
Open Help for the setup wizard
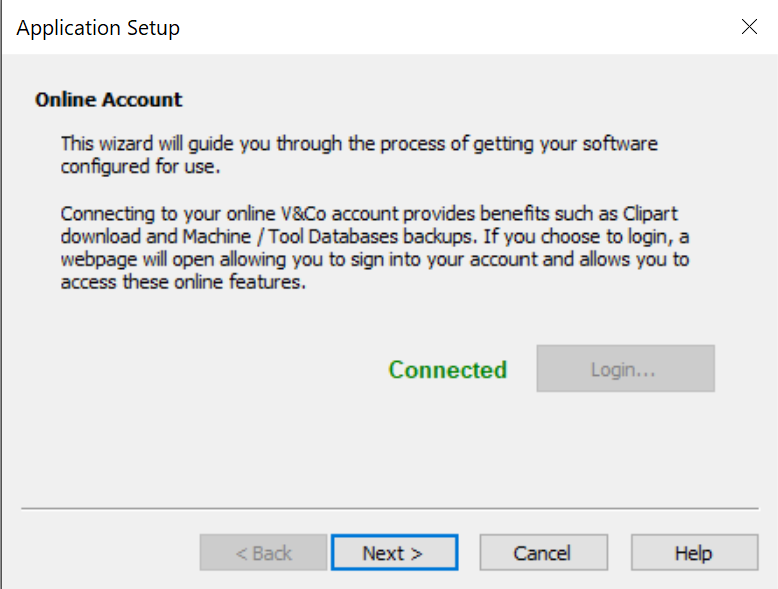pos(694,552)
